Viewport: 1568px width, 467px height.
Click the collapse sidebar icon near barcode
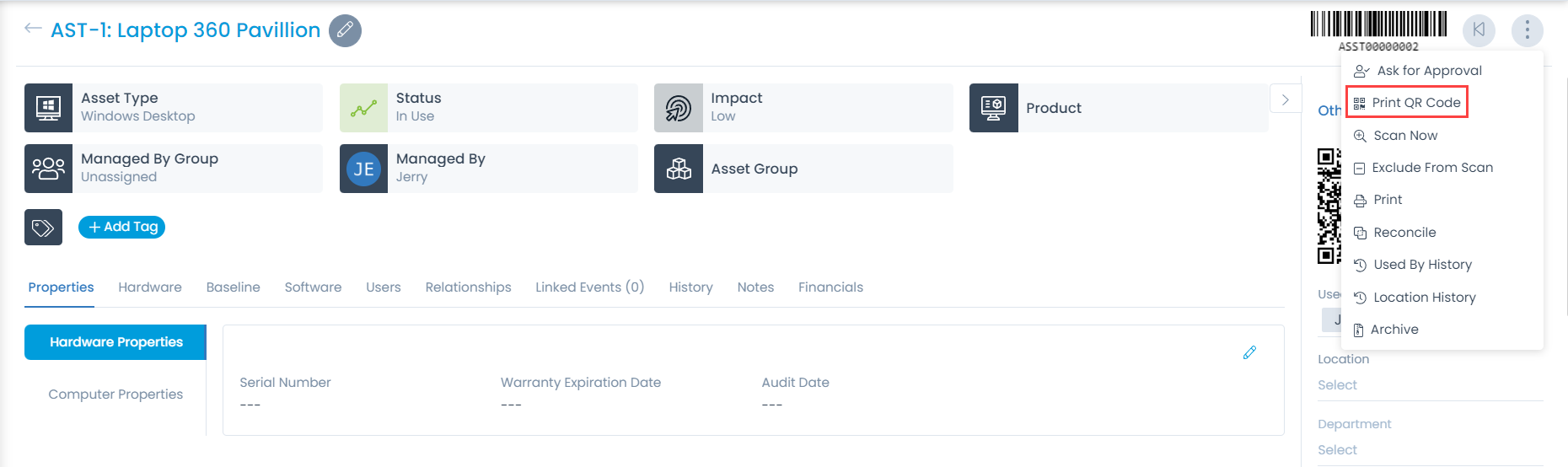pos(1479,30)
